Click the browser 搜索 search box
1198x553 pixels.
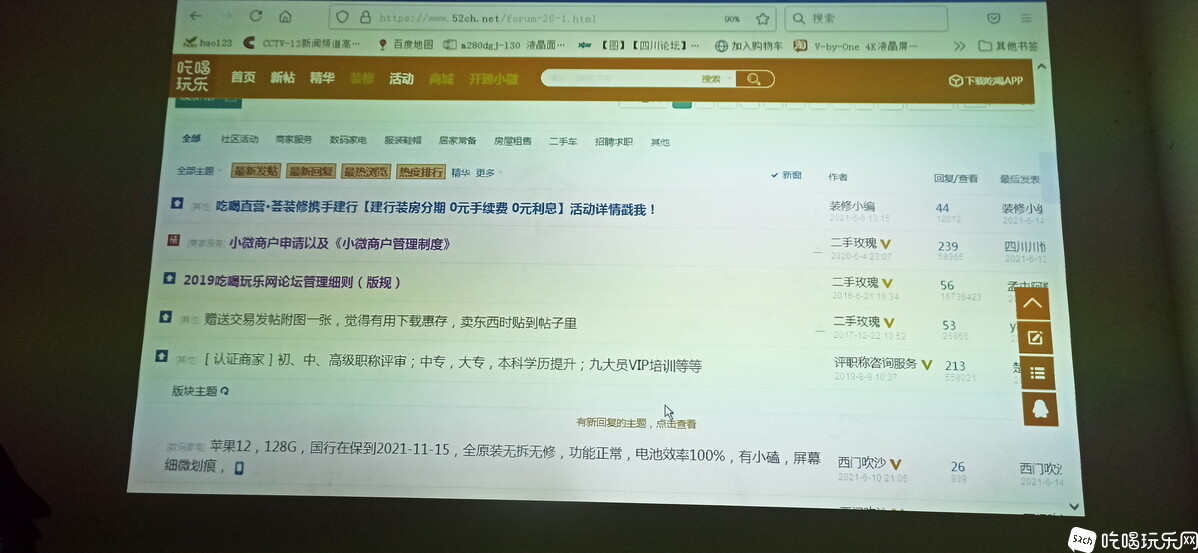[x=867, y=18]
